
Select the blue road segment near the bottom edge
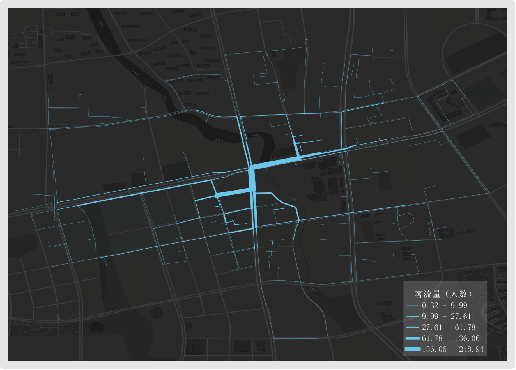(300, 338)
